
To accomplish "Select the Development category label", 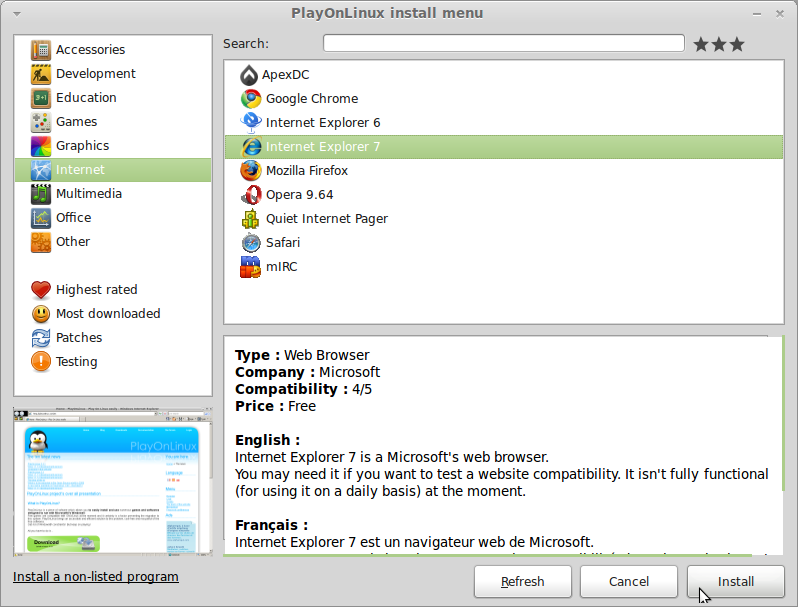I will (96, 74).
